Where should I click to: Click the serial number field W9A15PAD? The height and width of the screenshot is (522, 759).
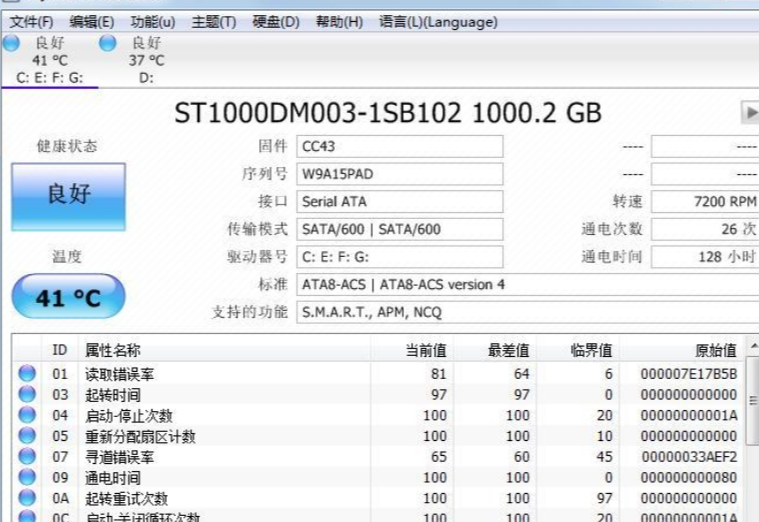pos(399,174)
